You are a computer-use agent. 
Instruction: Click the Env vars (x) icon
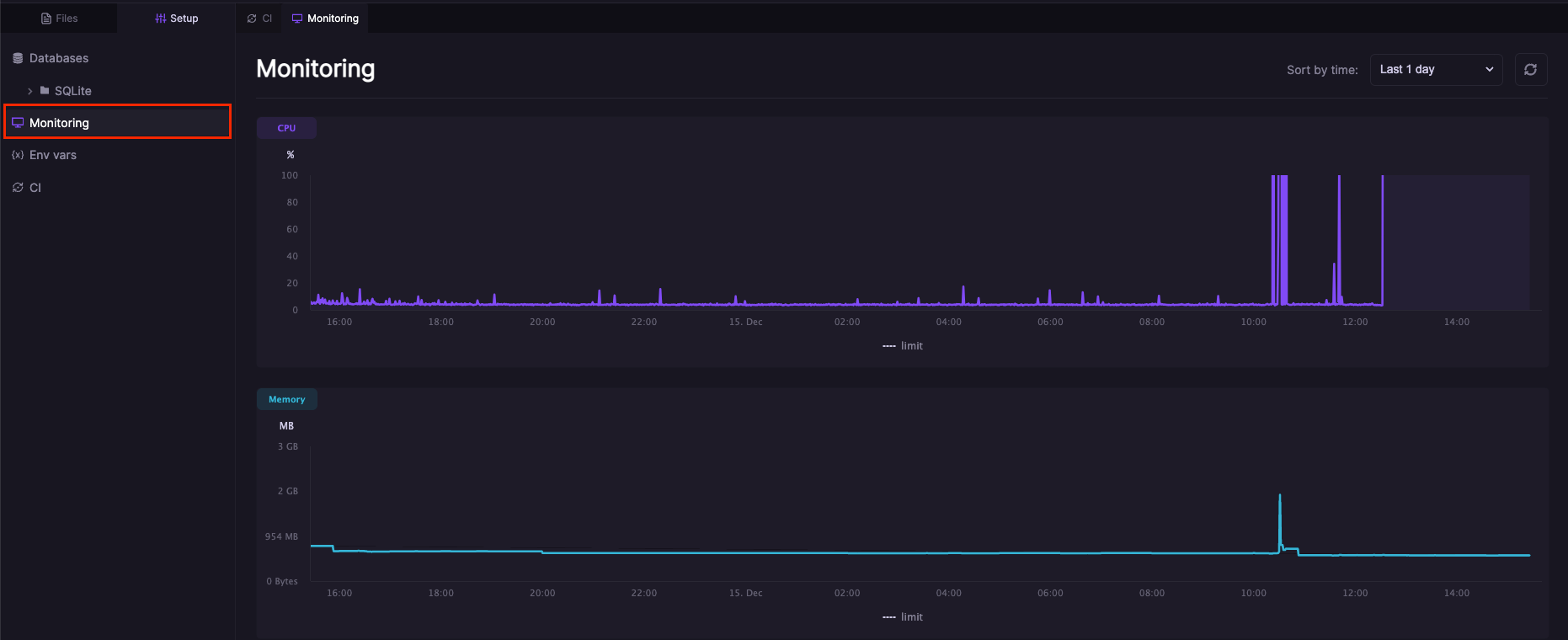18,155
